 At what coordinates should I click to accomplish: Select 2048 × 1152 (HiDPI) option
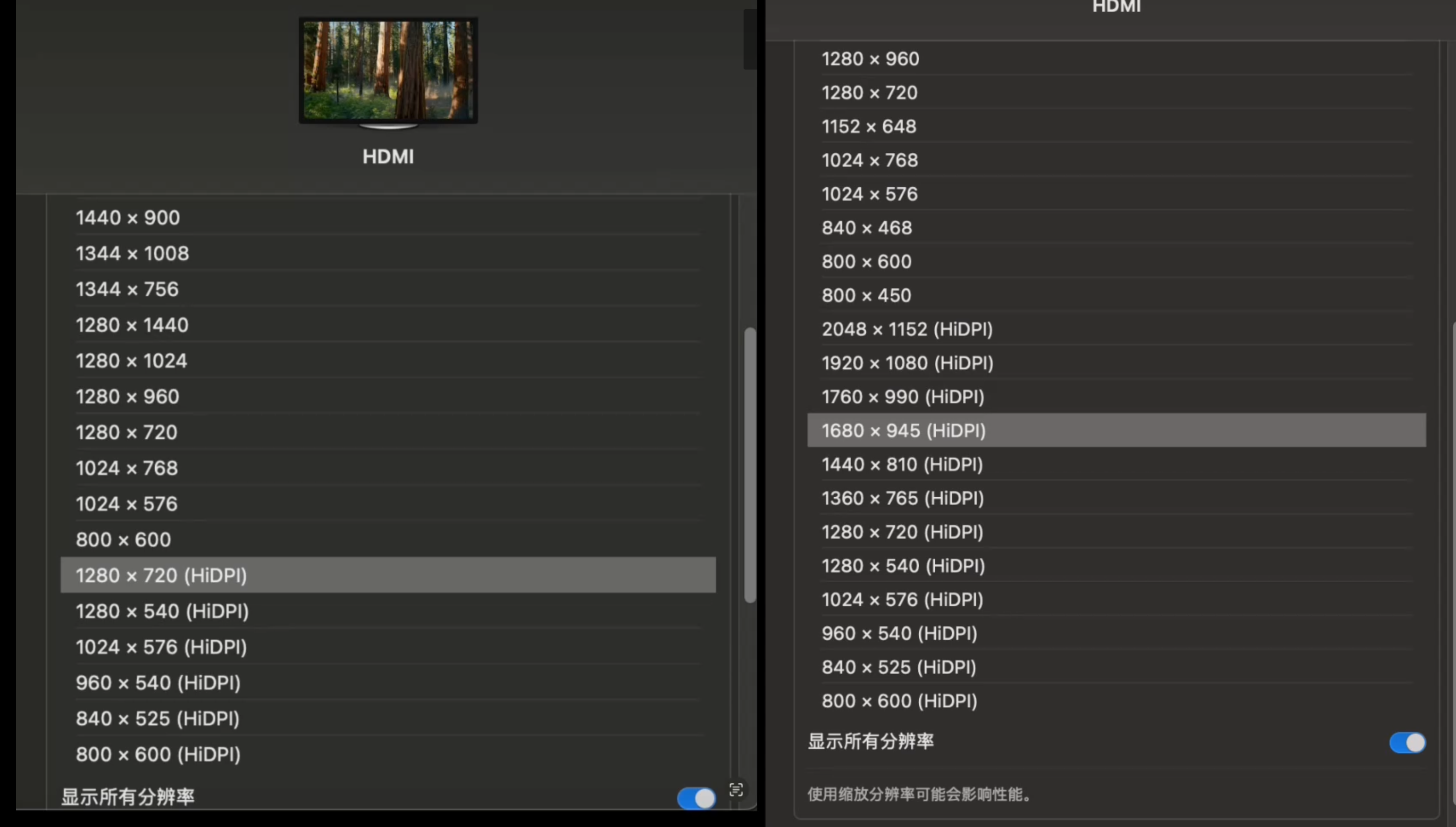click(907, 329)
